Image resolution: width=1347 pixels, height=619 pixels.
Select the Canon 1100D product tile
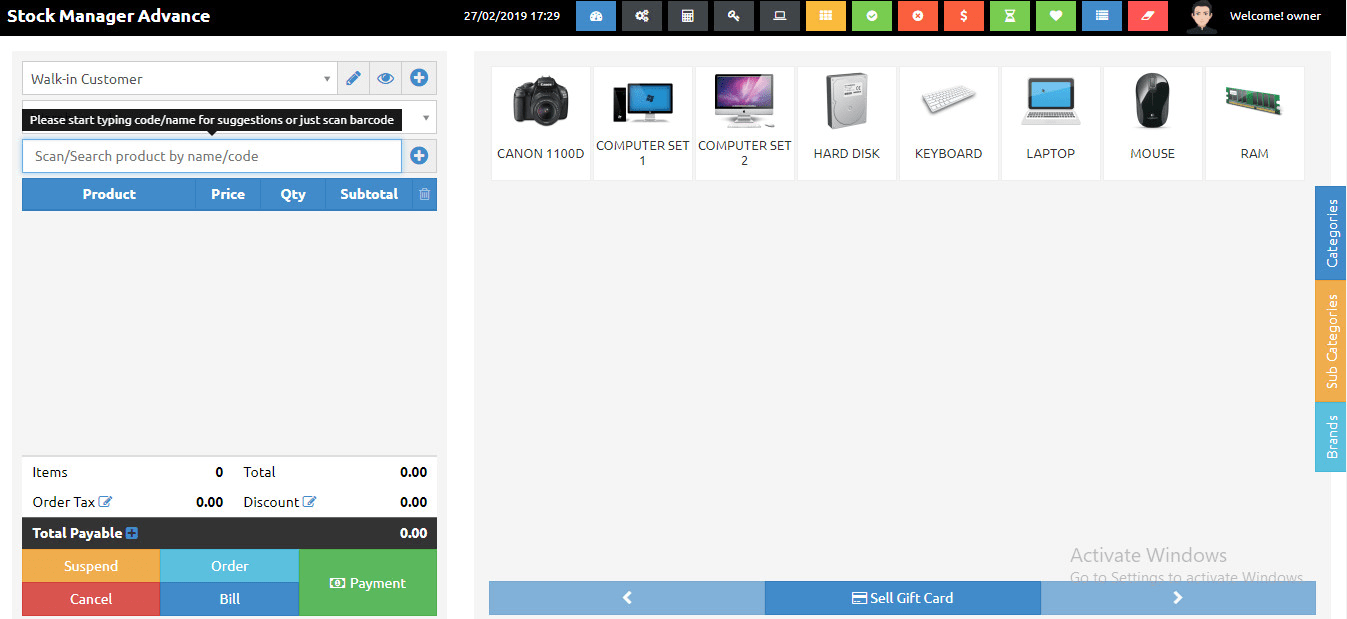541,123
